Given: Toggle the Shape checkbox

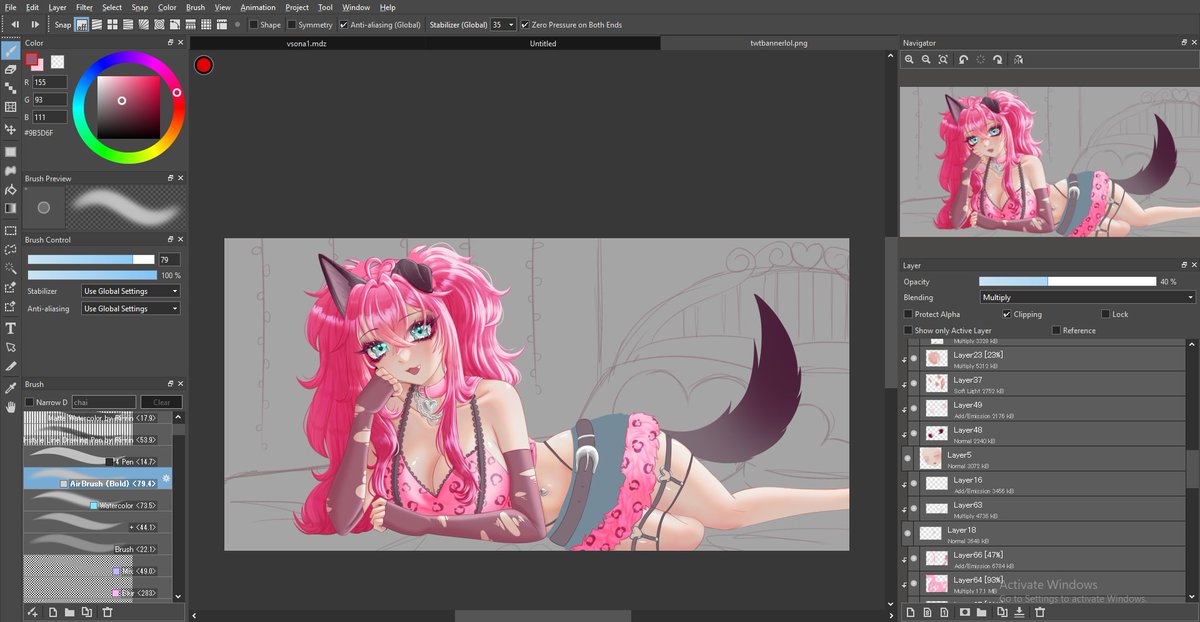Looking at the screenshot, I should 253,24.
